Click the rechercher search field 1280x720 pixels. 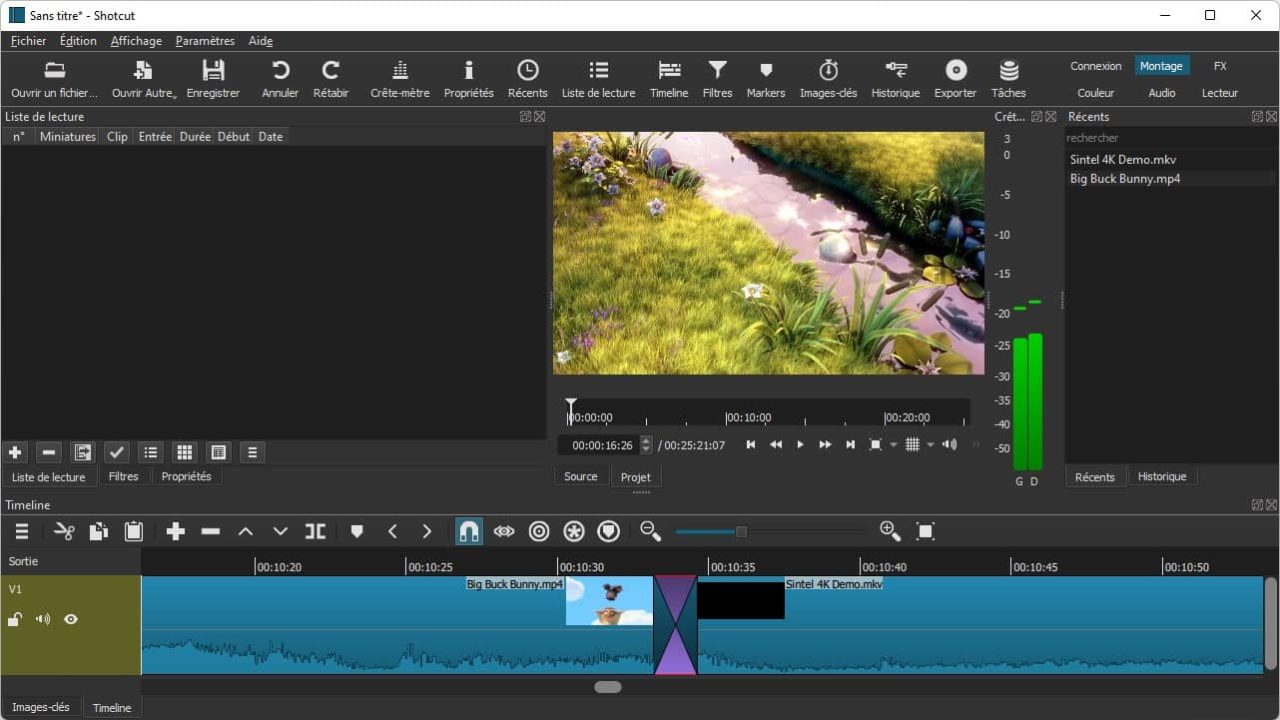(x=1170, y=138)
